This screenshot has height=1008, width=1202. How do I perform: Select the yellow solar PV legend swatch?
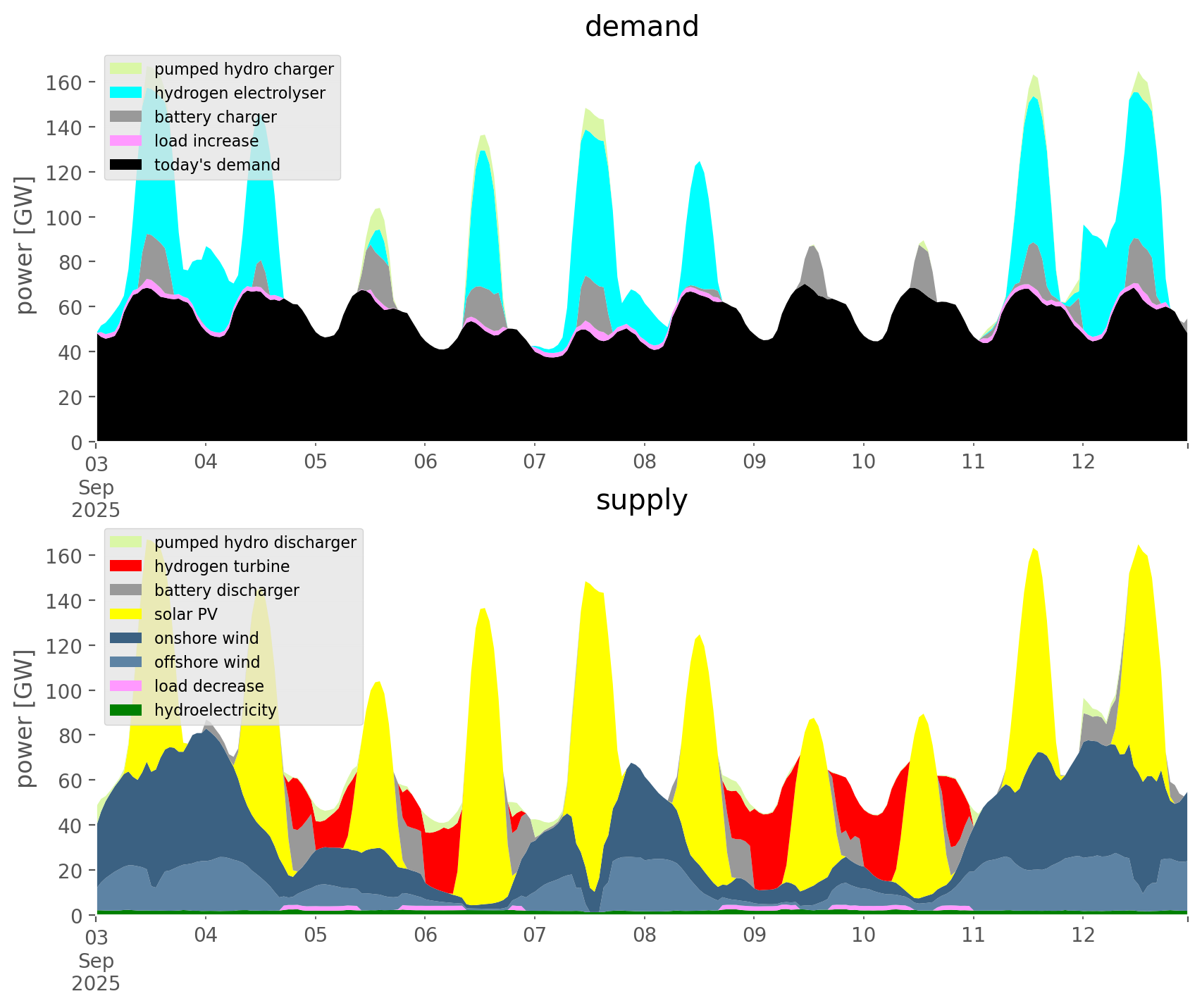[127, 614]
